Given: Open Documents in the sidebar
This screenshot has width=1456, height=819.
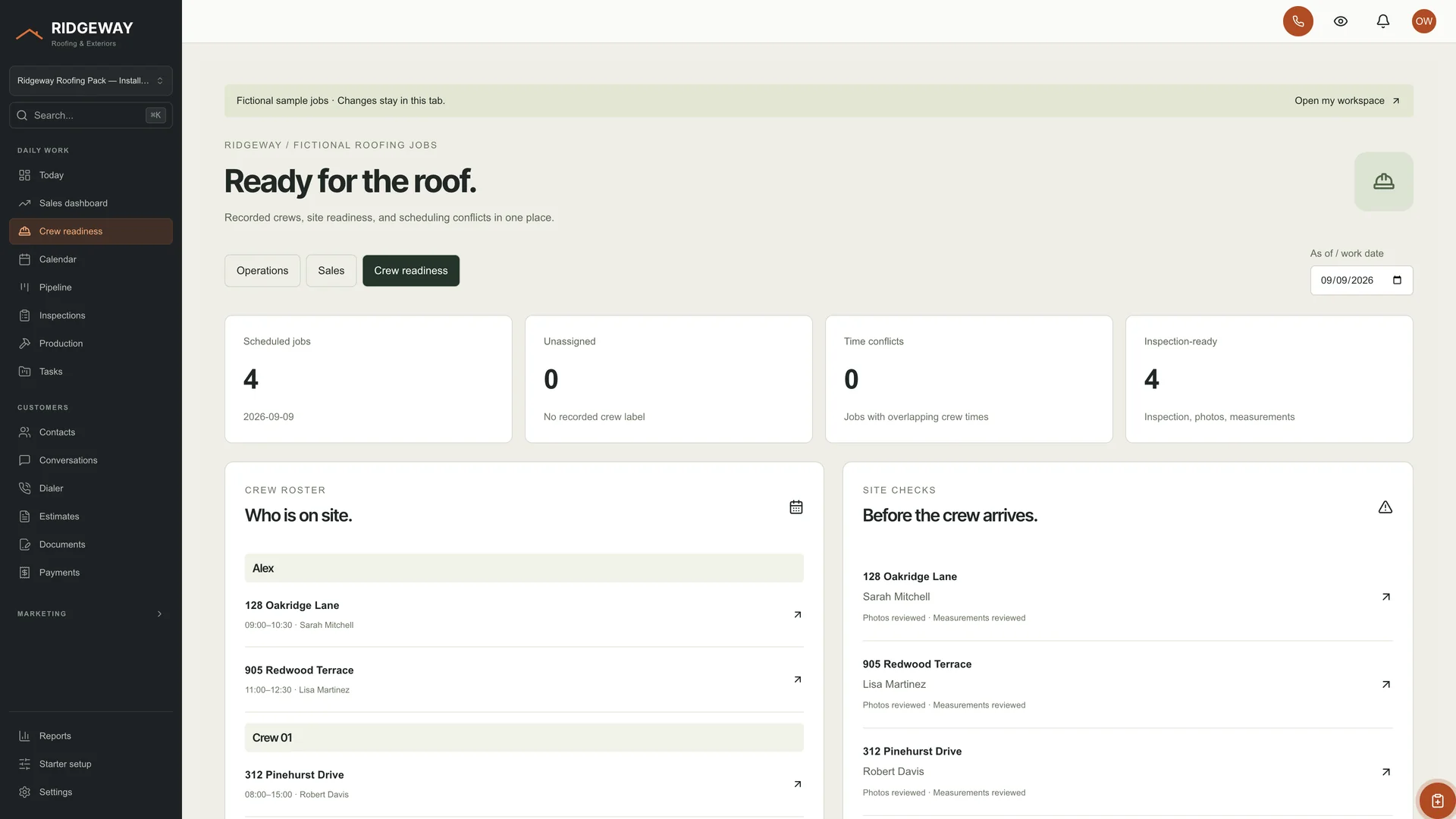Looking at the screenshot, I should tap(91, 544).
